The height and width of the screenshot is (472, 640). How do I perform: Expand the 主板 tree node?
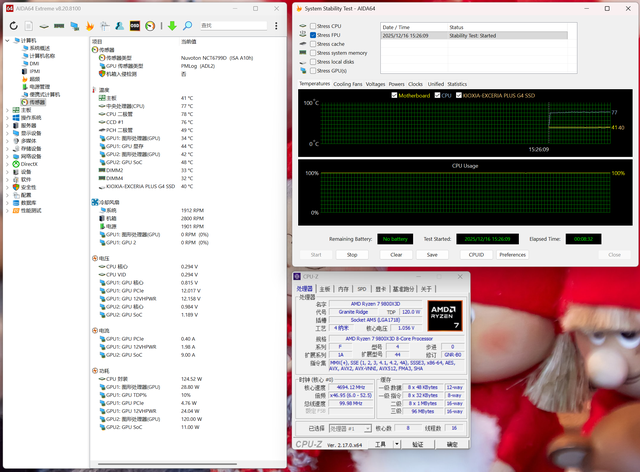(x=8, y=110)
